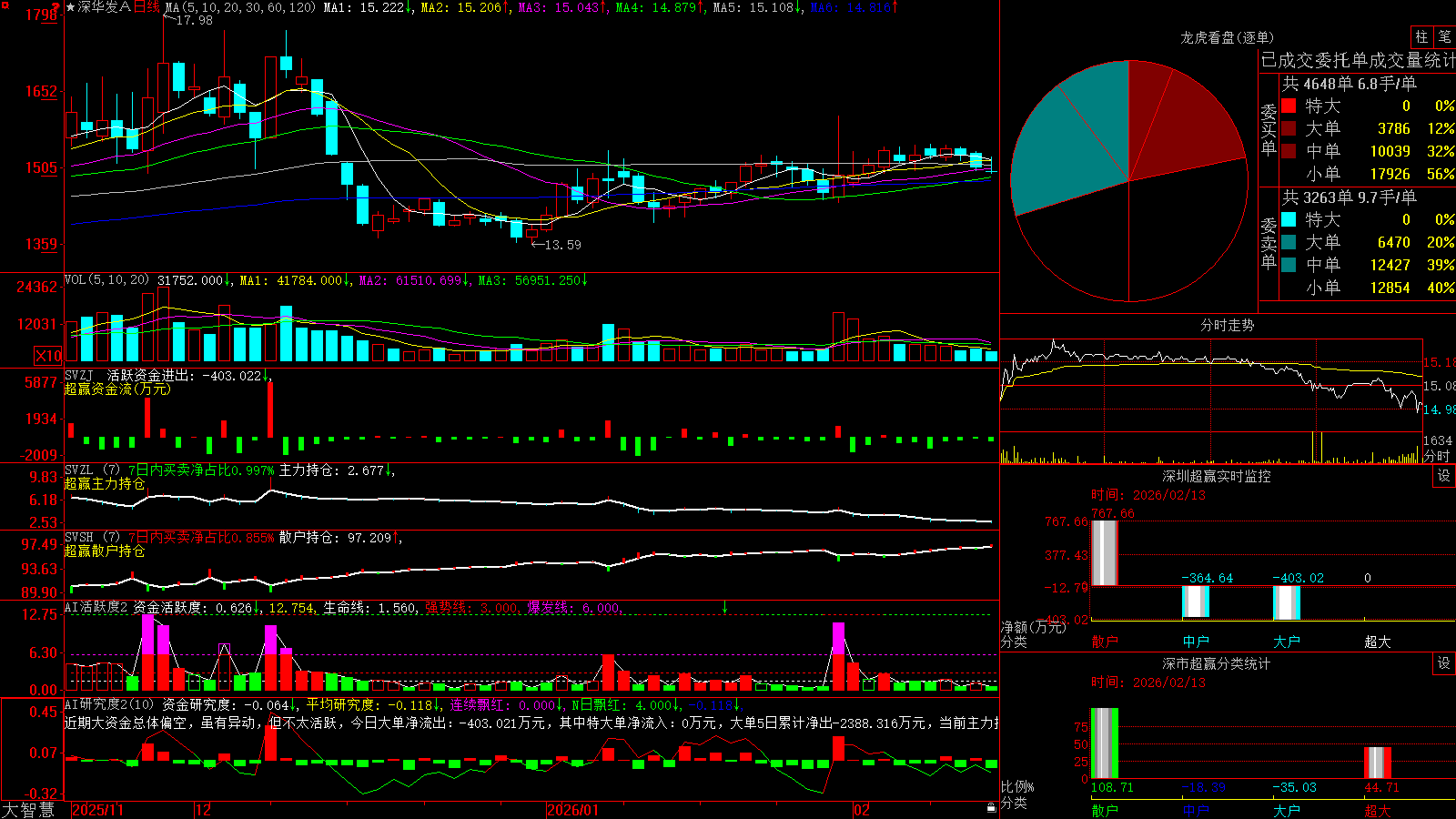Viewport: 1456px width, 819px height.
Task: Open the VOL(5,10,20) indicator title
Action: pos(106,280)
